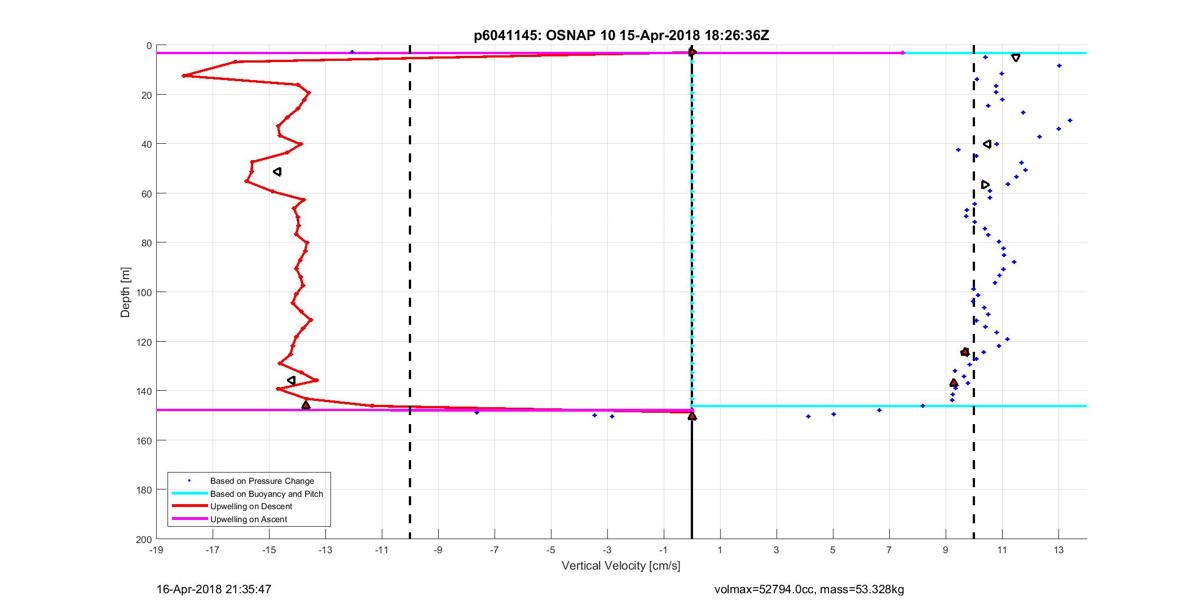Click the right dashed vertical line at 10
This screenshot has height=606, width=1200.
pyautogui.click(x=974, y=292)
